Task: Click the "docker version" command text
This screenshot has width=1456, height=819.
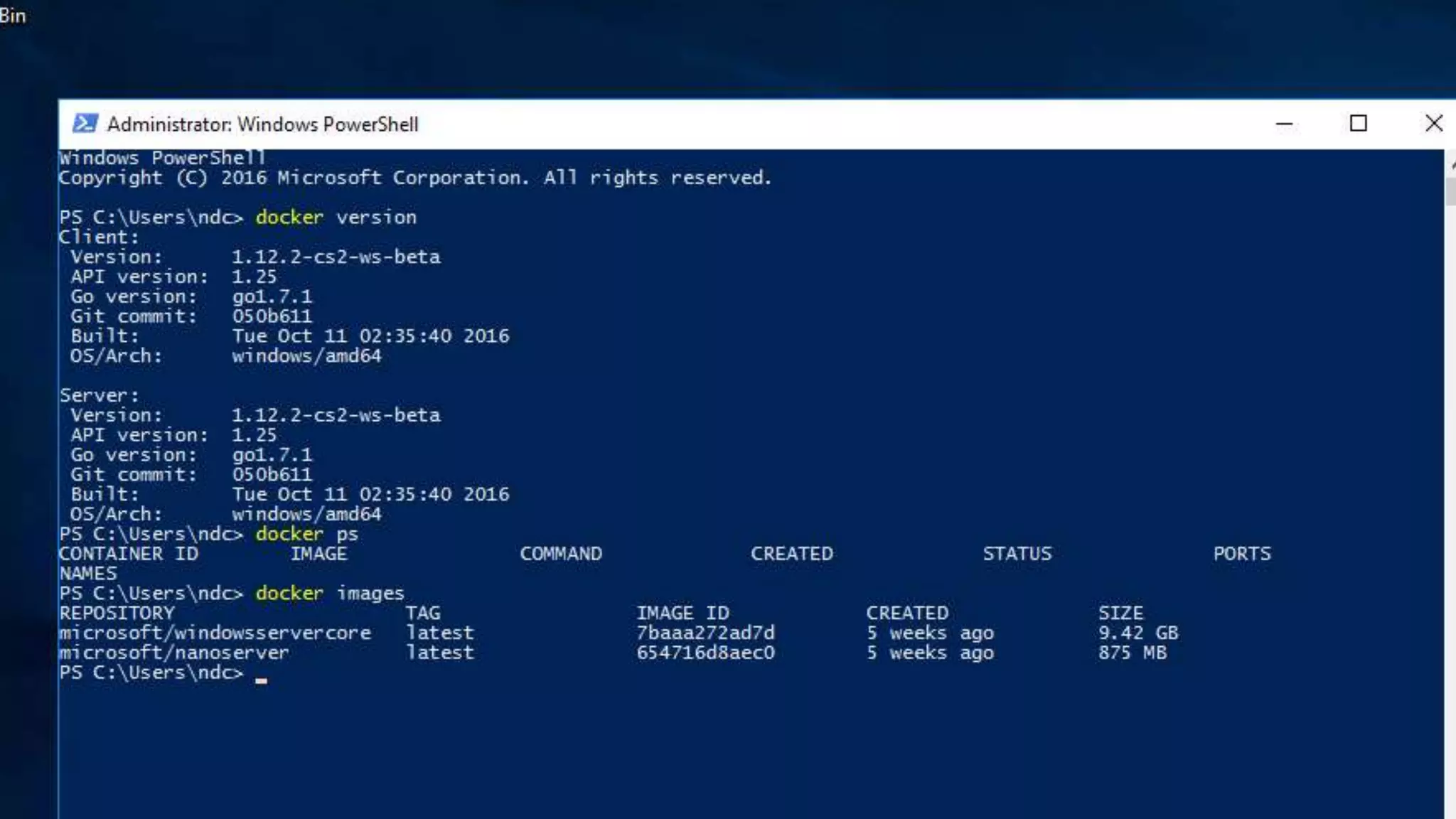Action: click(x=336, y=218)
